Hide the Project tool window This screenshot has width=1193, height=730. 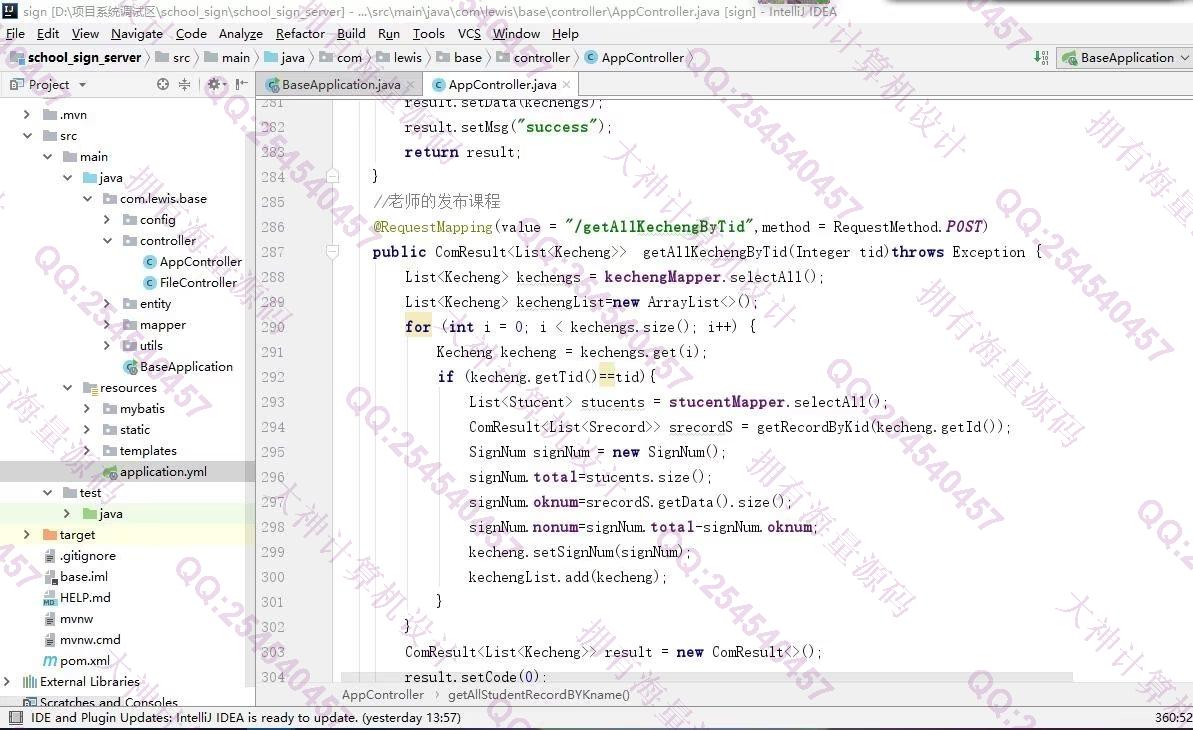[241, 84]
